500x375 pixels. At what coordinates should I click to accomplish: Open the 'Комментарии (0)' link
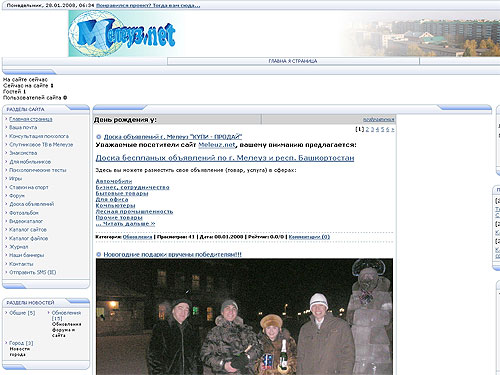[x=309, y=237]
